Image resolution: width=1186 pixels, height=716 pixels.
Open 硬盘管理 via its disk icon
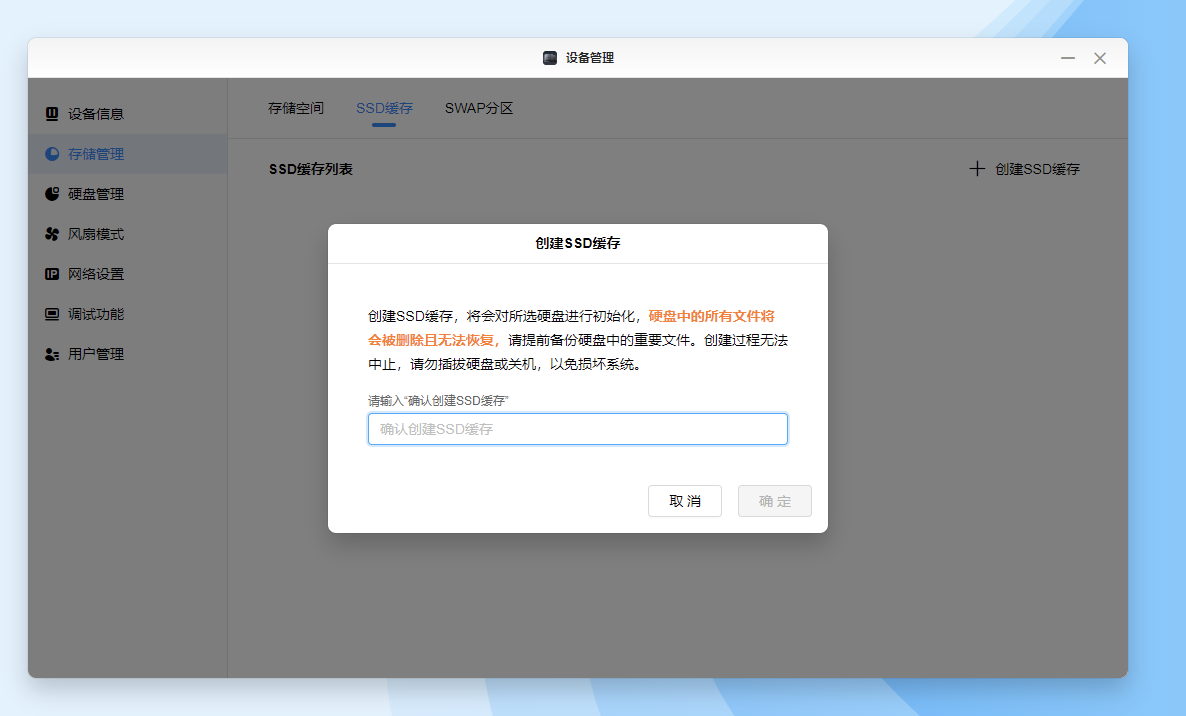click(52, 194)
